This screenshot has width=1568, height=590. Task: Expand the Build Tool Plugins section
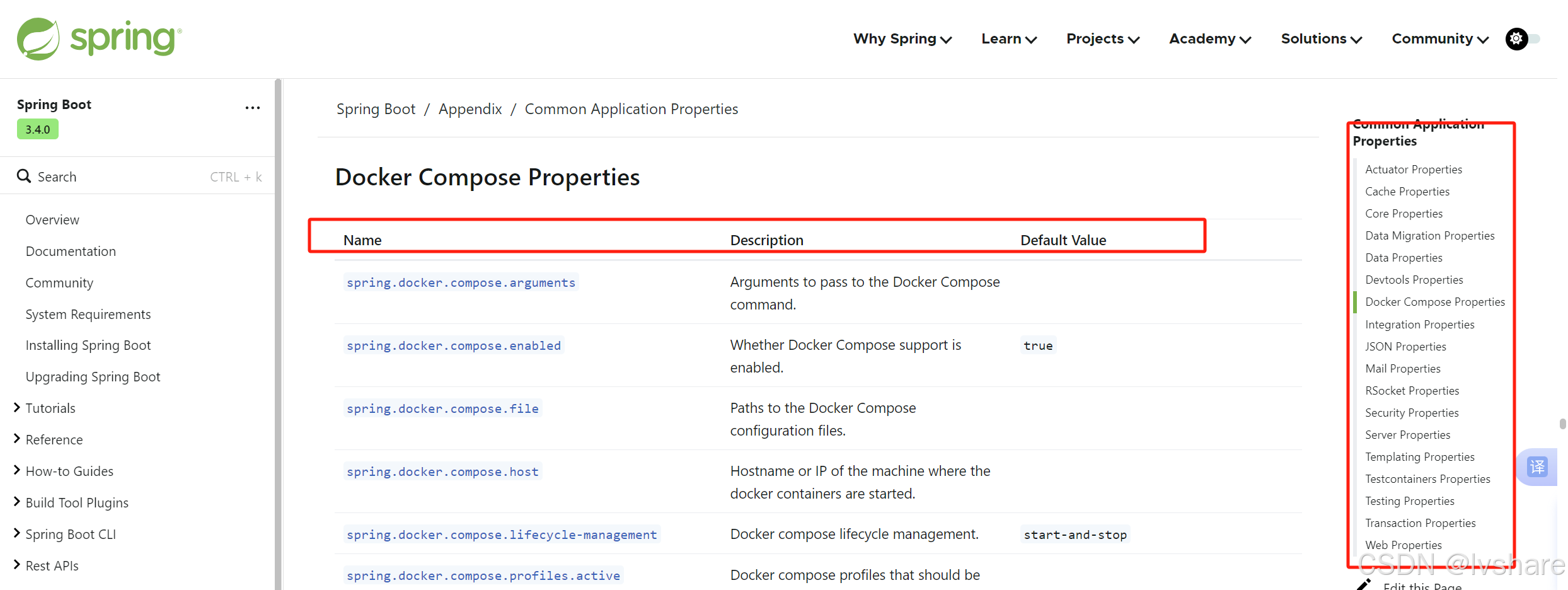point(17,502)
